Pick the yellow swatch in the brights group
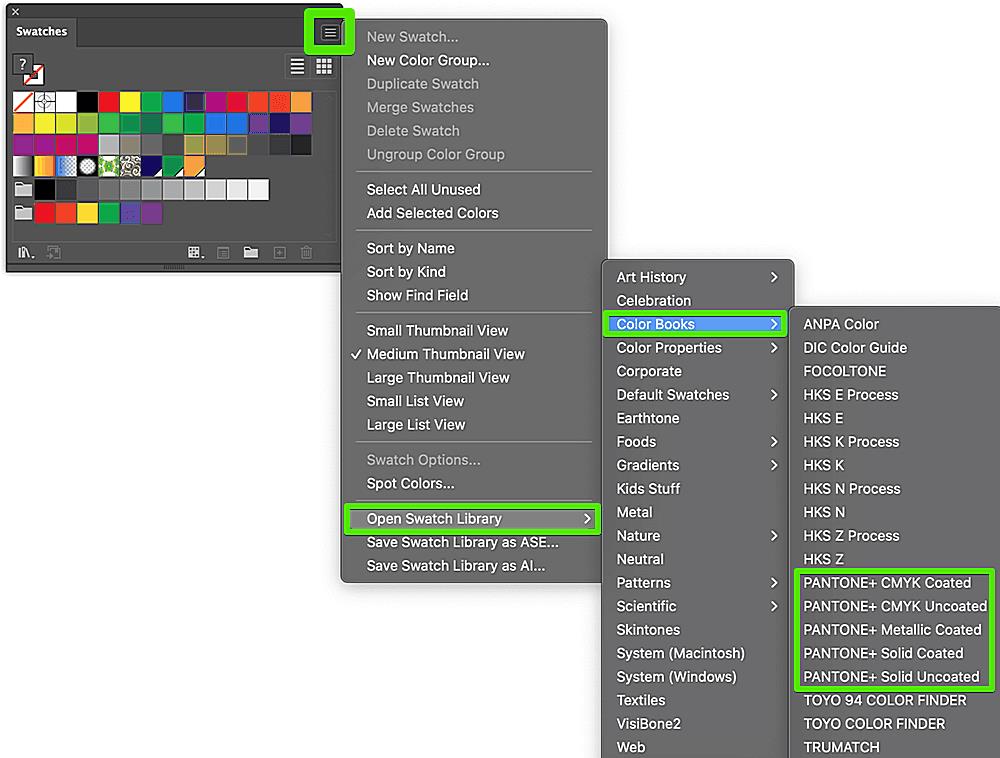The height and width of the screenshot is (758, 1000). [x=87, y=213]
